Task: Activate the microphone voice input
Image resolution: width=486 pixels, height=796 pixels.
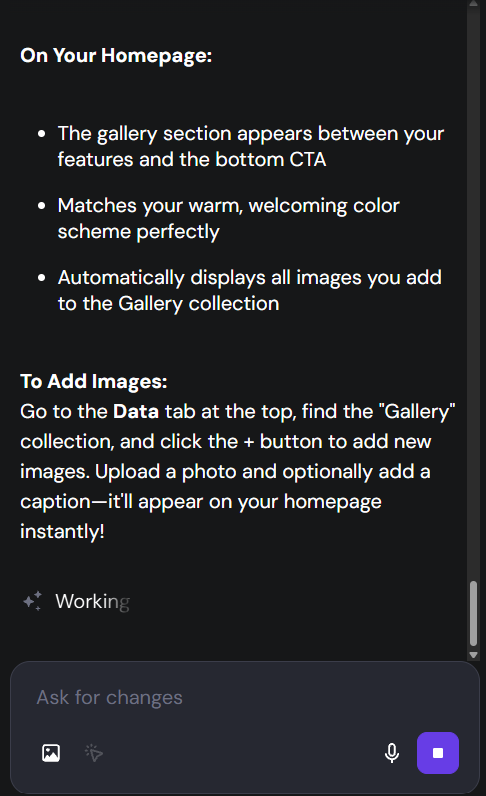Action: (x=392, y=753)
